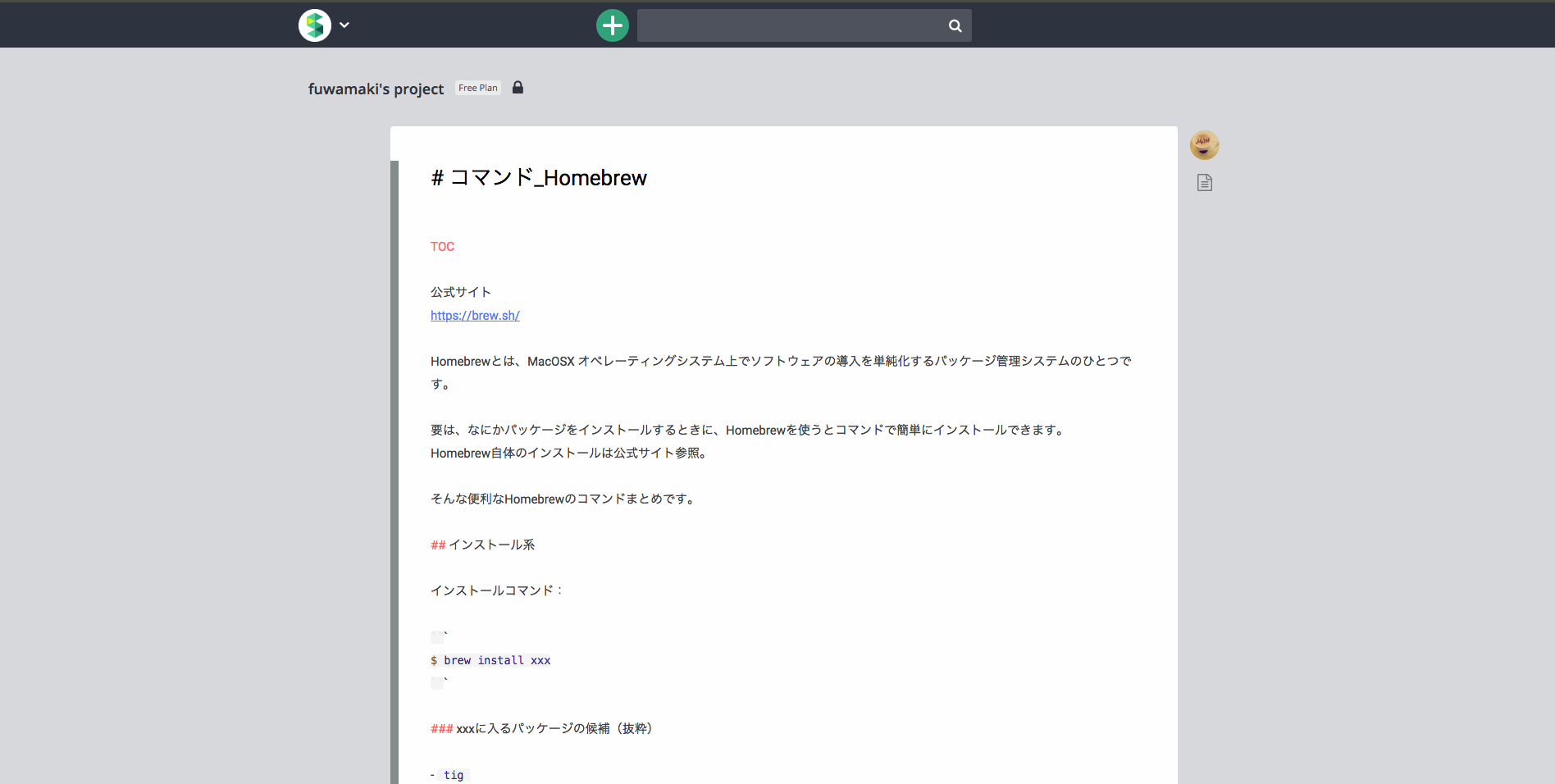Click the そんな便利なHomebrew line
Screen dimensions: 1555x784
[564, 499]
